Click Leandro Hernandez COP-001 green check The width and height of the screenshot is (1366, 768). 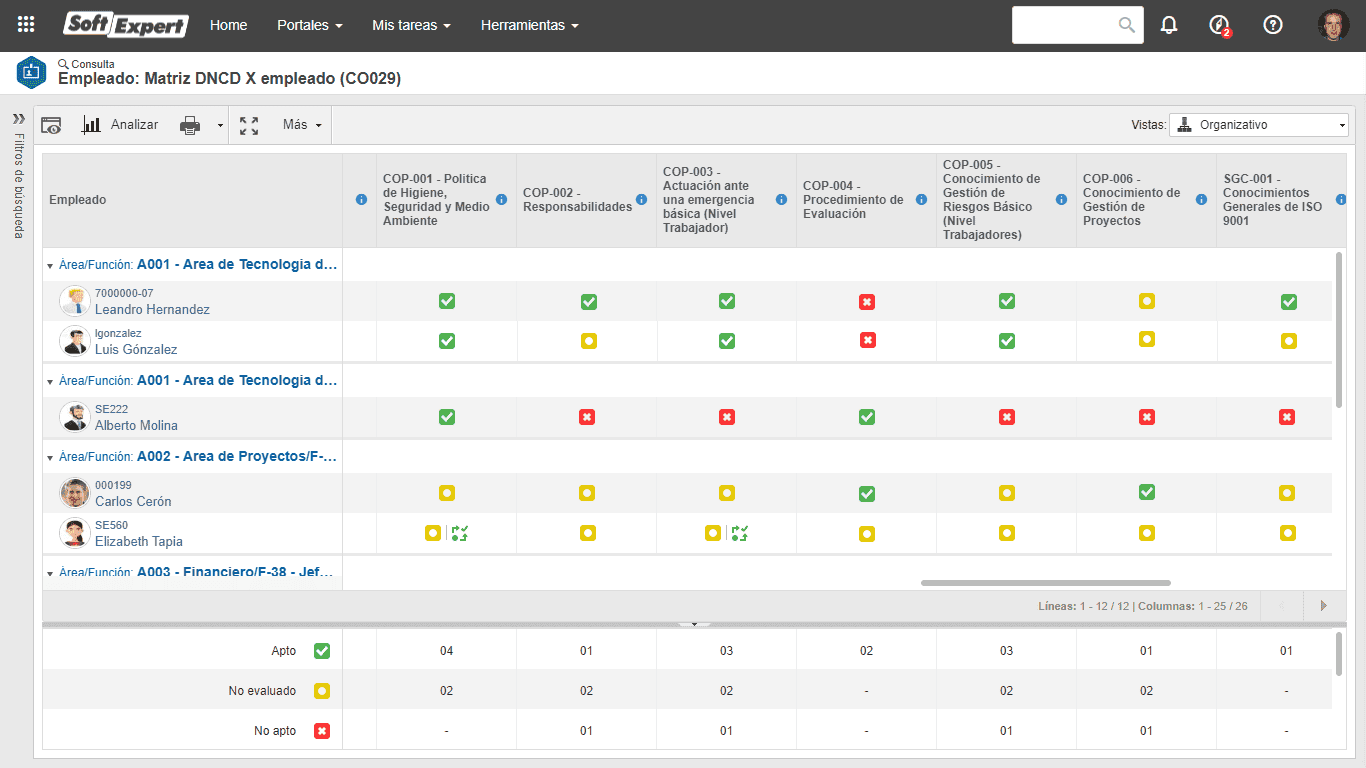point(447,301)
